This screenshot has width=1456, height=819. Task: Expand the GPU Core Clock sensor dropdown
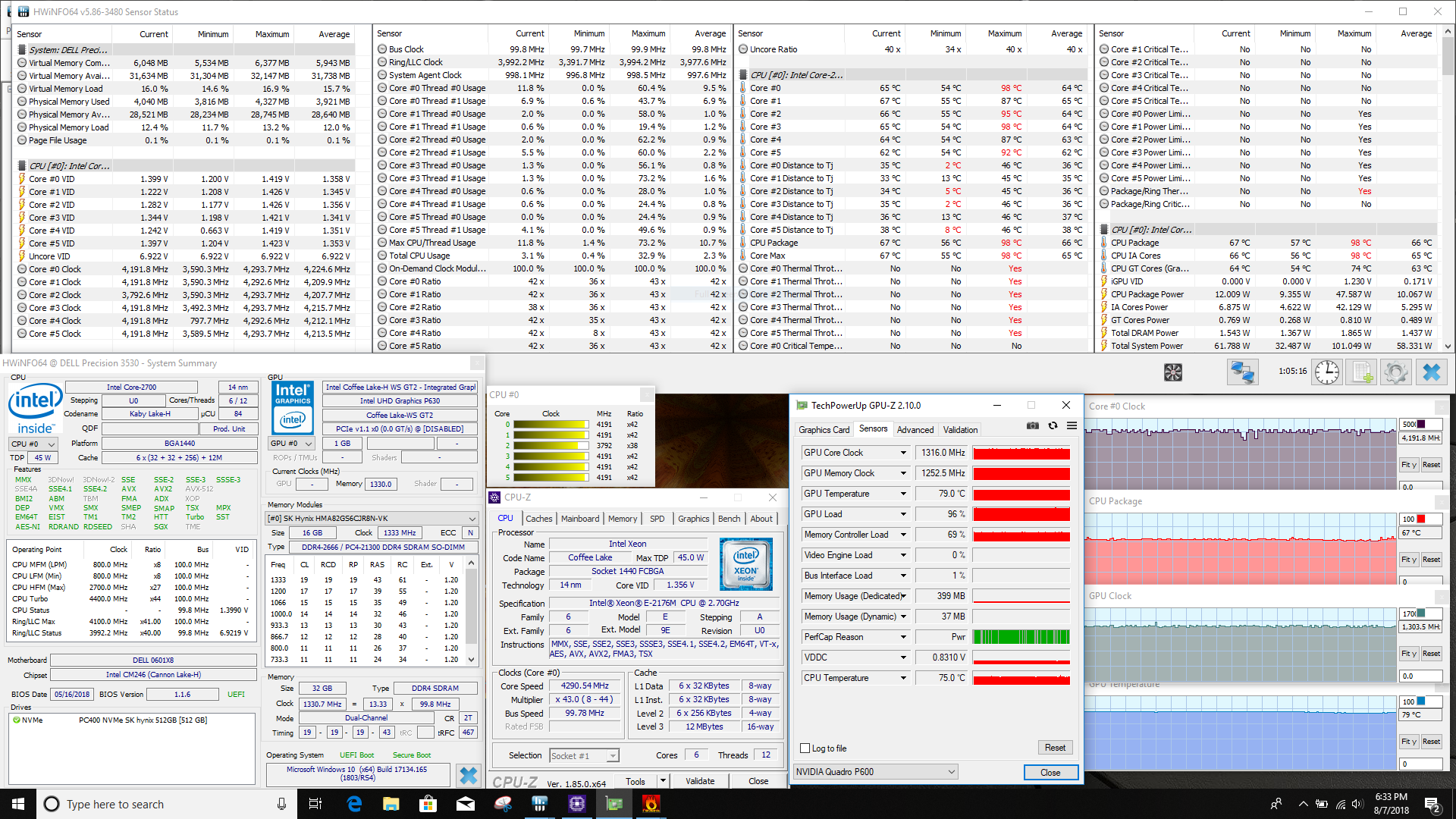tap(903, 453)
